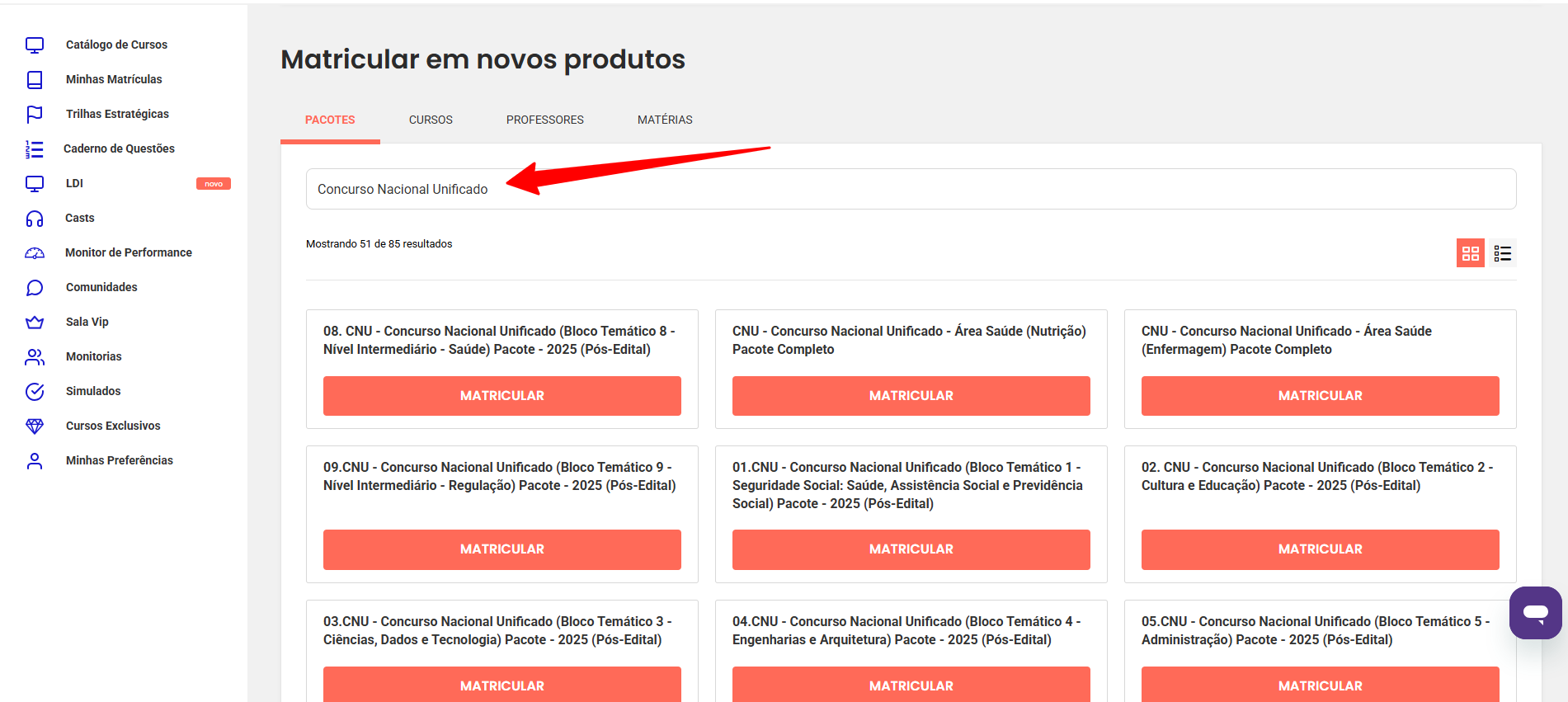
Task: Click the Monitor de Performance gauge icon
Action: coord(35,252)
